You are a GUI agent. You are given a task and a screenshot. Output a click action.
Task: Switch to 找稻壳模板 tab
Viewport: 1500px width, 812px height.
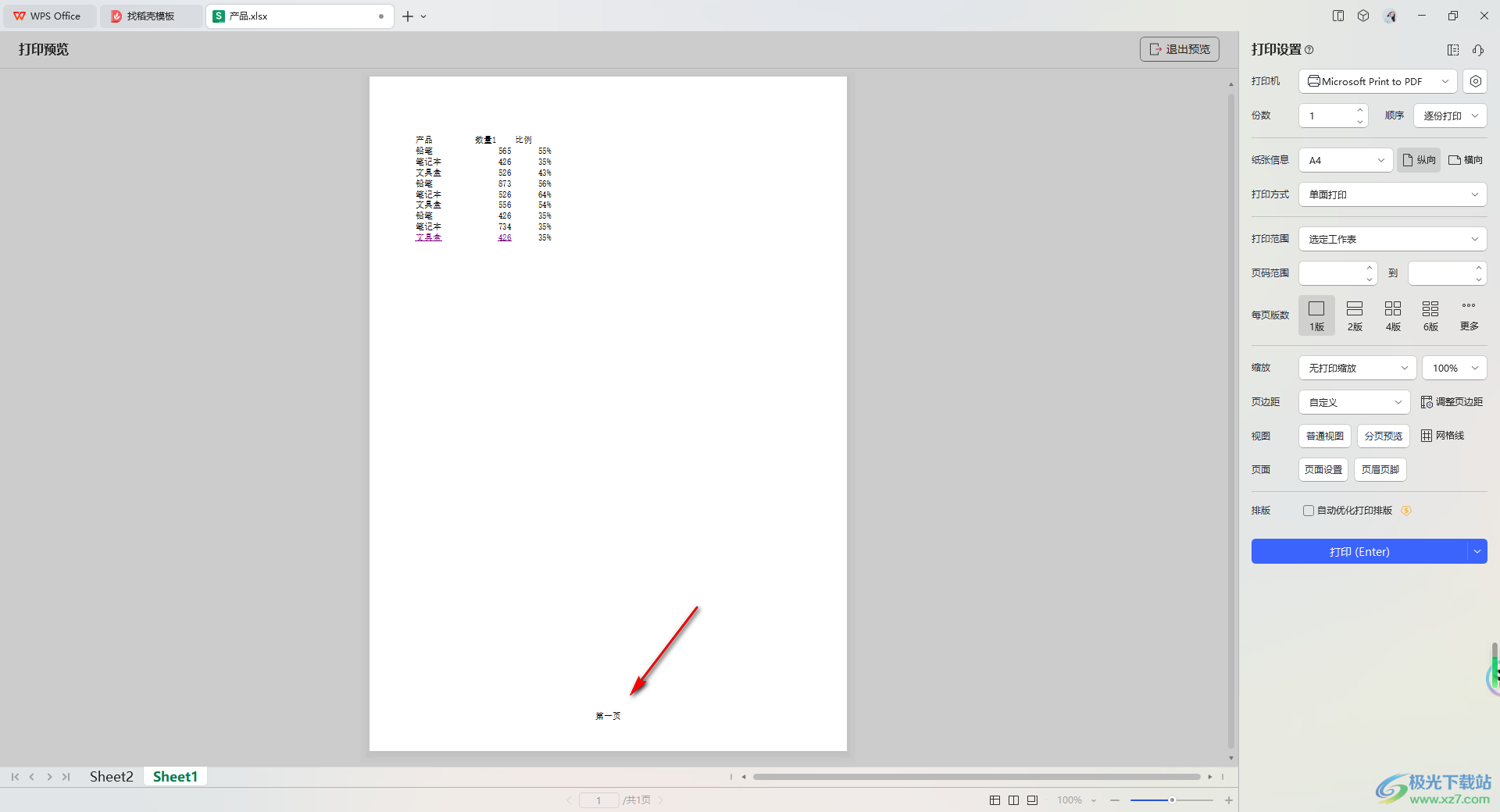[150, 16]
